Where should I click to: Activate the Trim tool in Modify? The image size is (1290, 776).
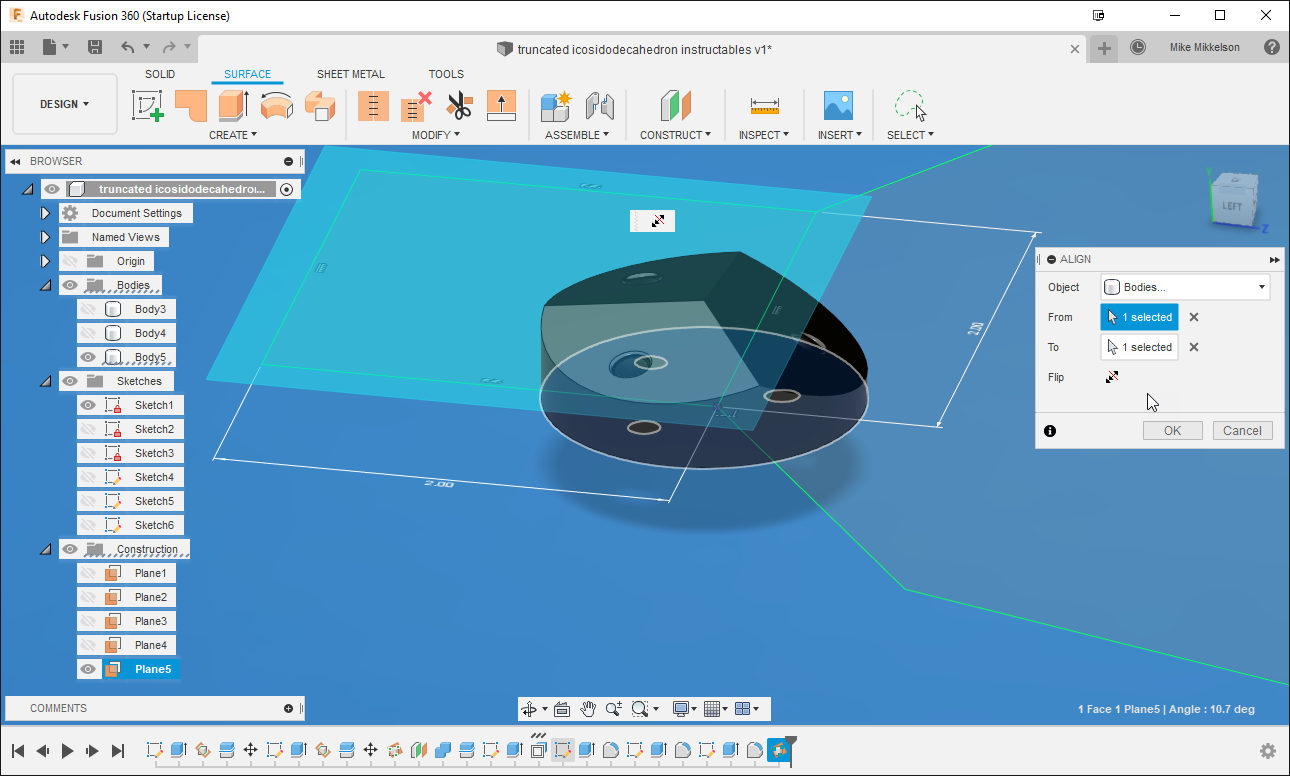pyautogui.click(x=458, y=105)
